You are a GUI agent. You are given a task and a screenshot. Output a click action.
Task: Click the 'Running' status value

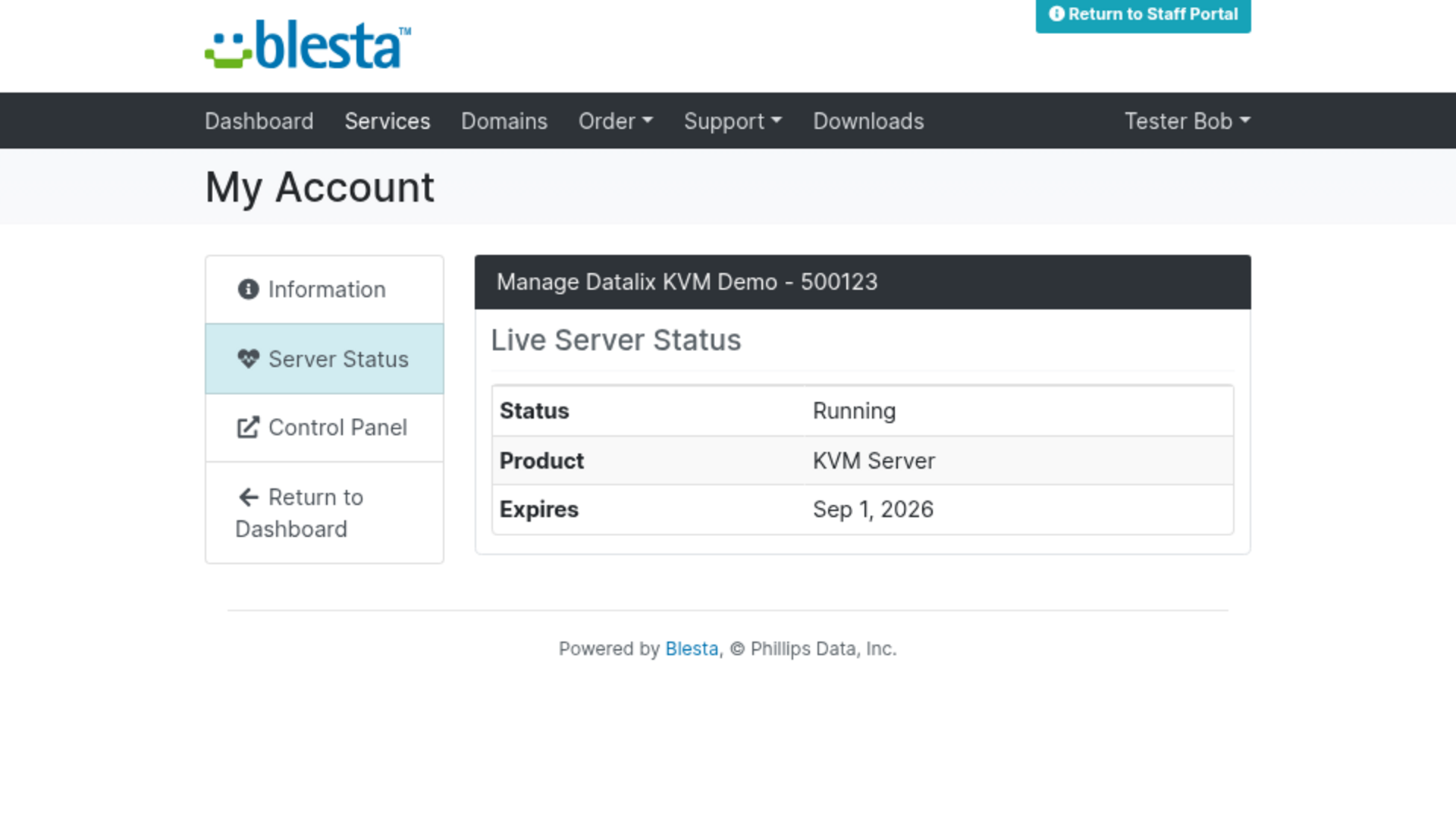854,411
